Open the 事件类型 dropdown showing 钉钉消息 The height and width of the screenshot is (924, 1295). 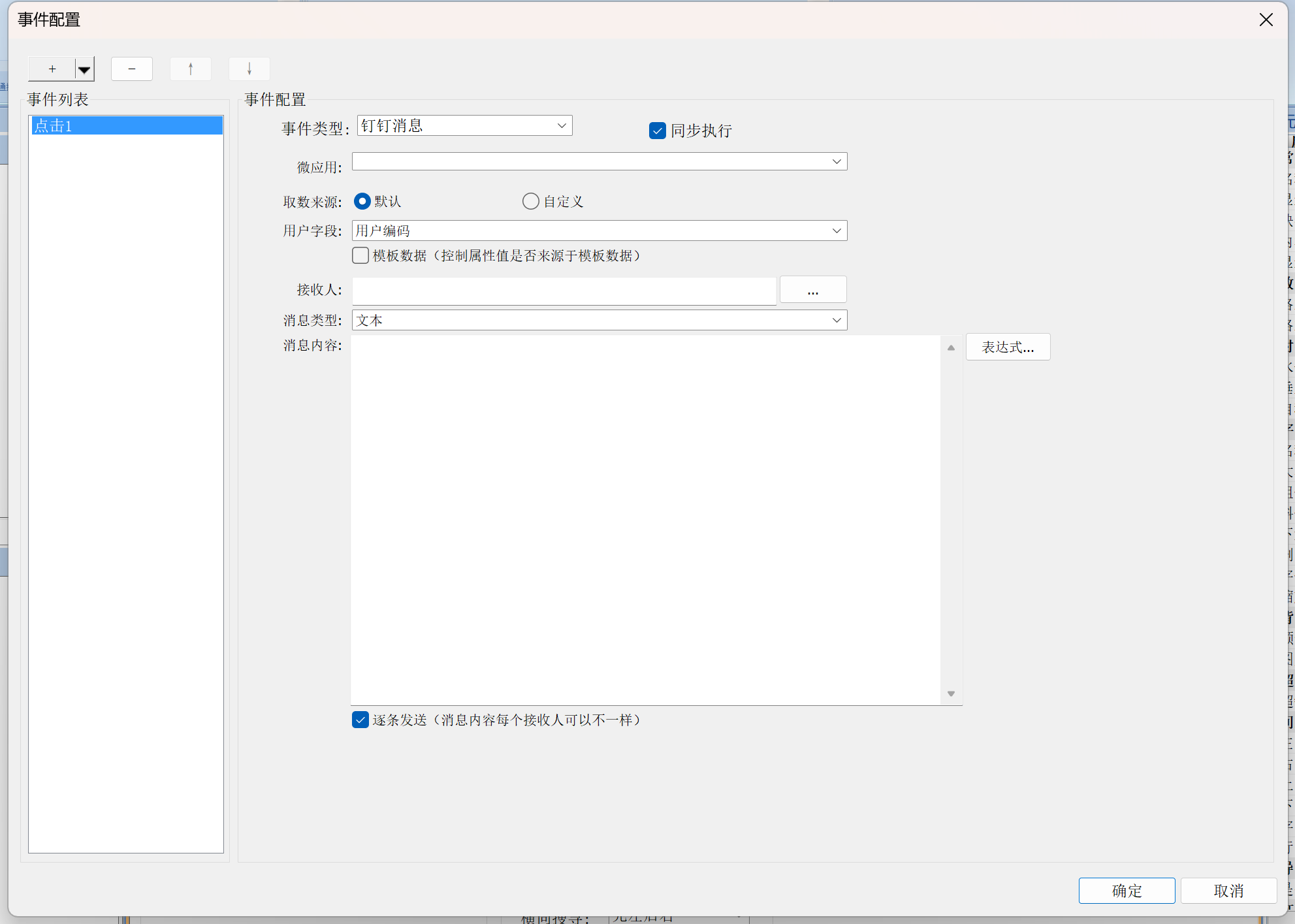pos(464,125)
